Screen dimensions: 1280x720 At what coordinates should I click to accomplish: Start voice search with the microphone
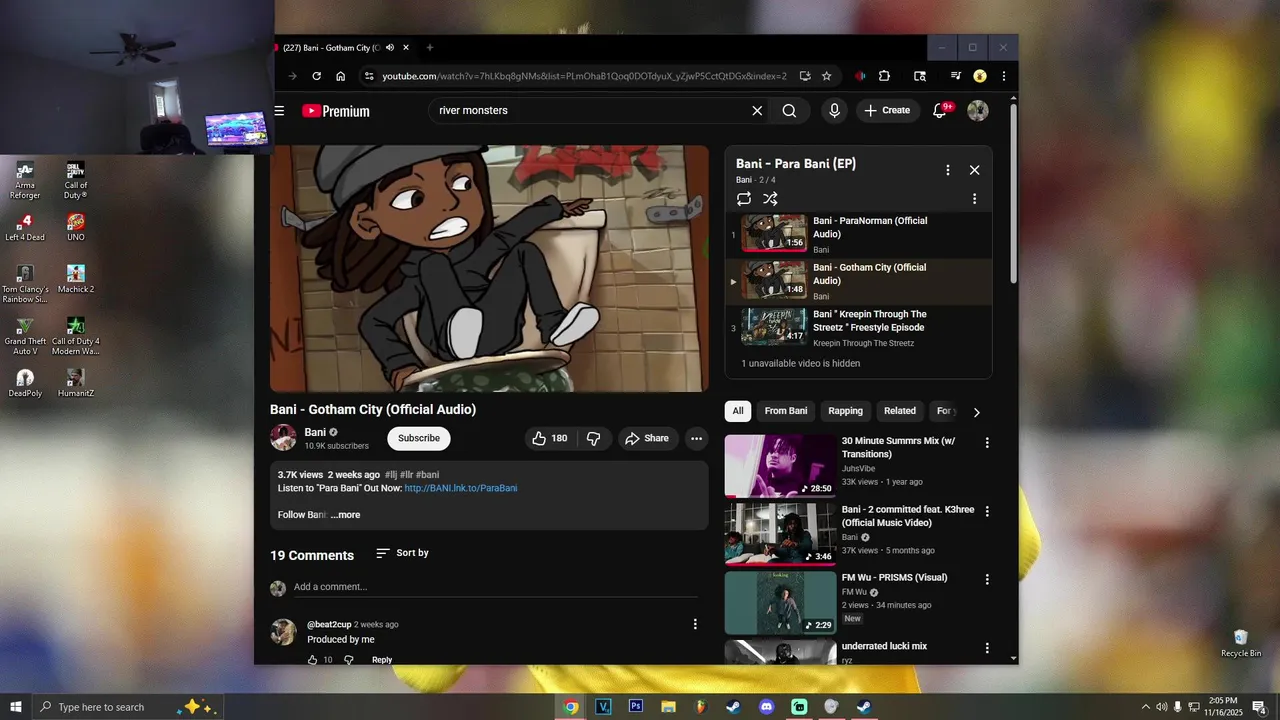[834, 111]
